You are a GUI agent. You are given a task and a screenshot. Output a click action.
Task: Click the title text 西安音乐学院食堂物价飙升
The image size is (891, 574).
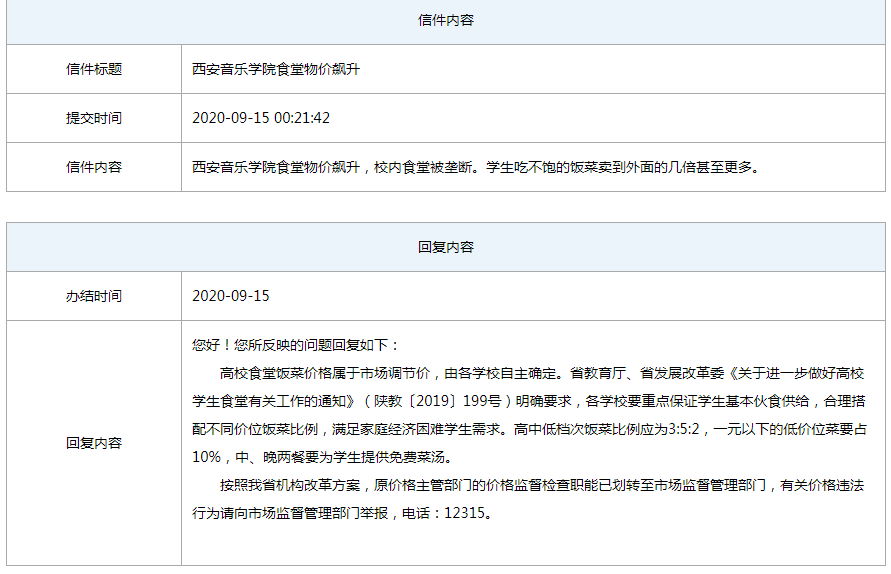tap(276, 69)
